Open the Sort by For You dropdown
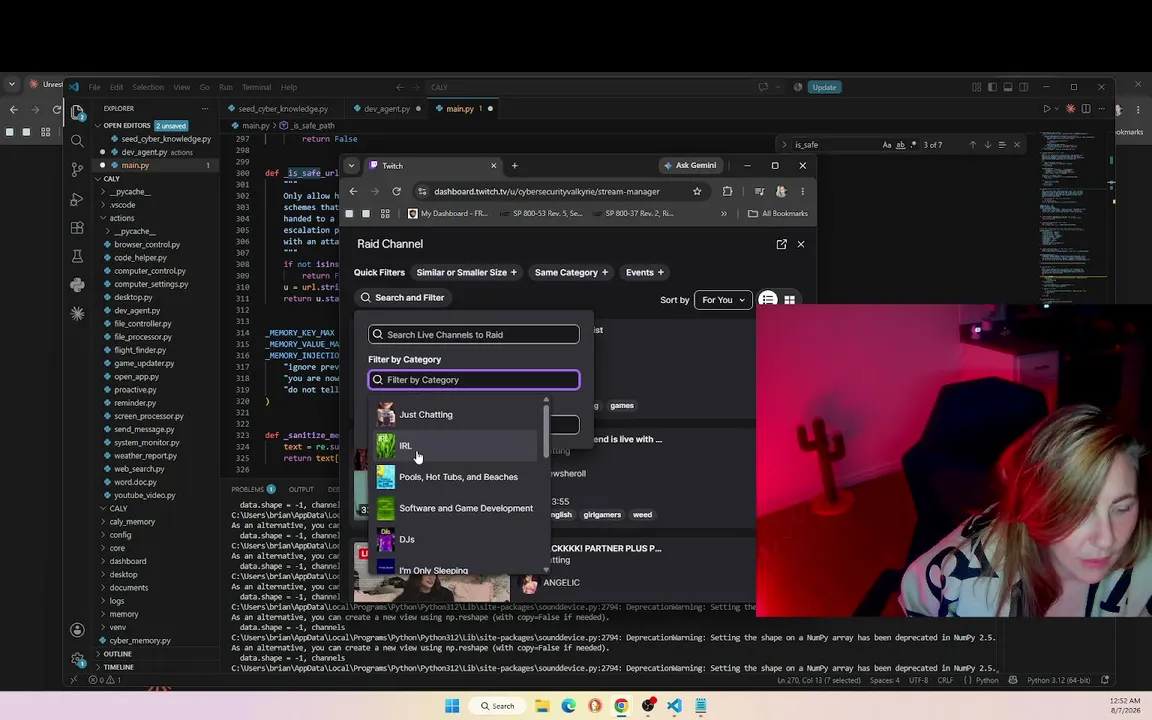Image resolution: width=1152 pixels, height=720 pixels. pyautogui.click(x=723, y=300)
